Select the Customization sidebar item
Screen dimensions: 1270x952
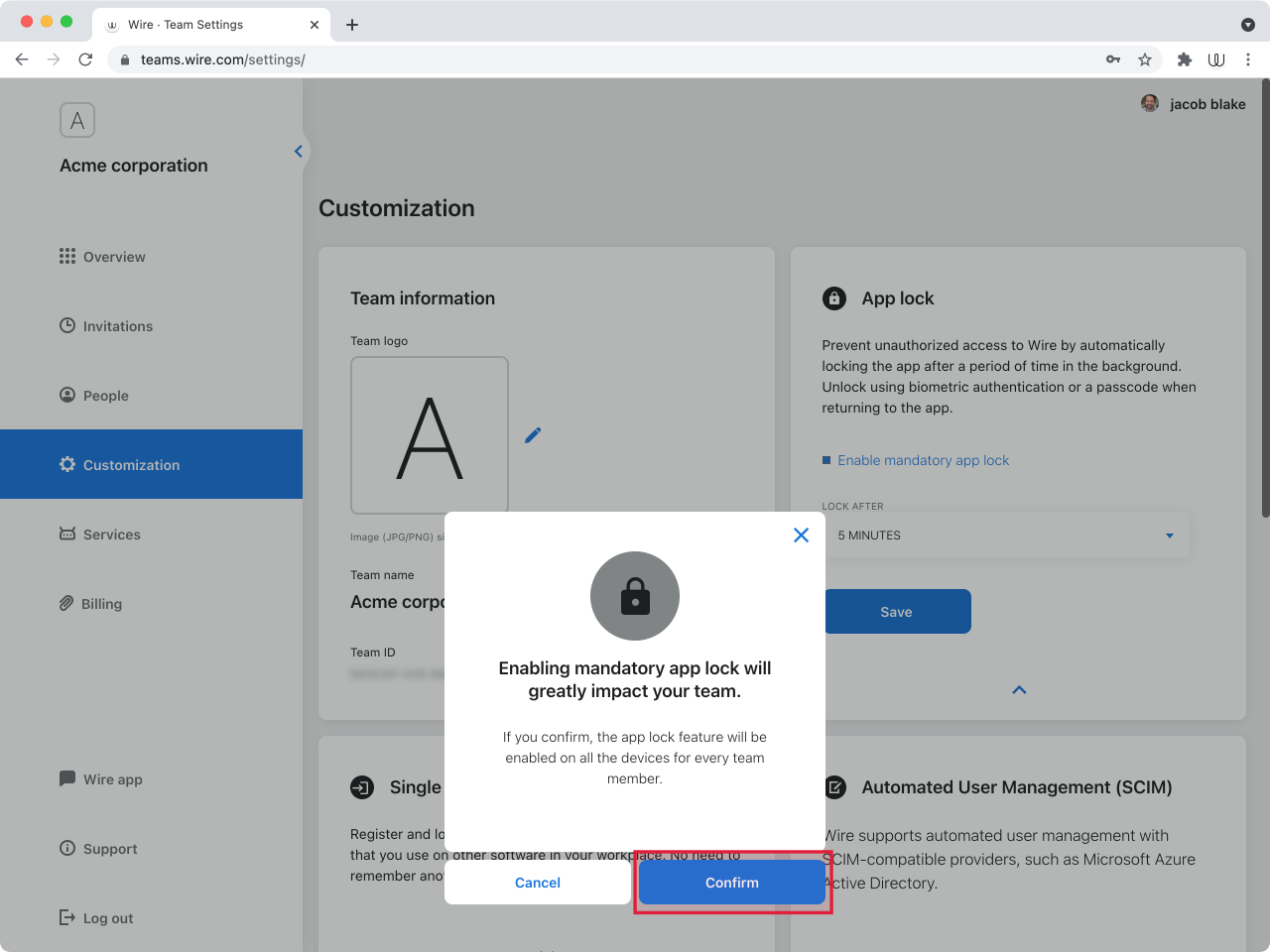[x=151, y=464]
